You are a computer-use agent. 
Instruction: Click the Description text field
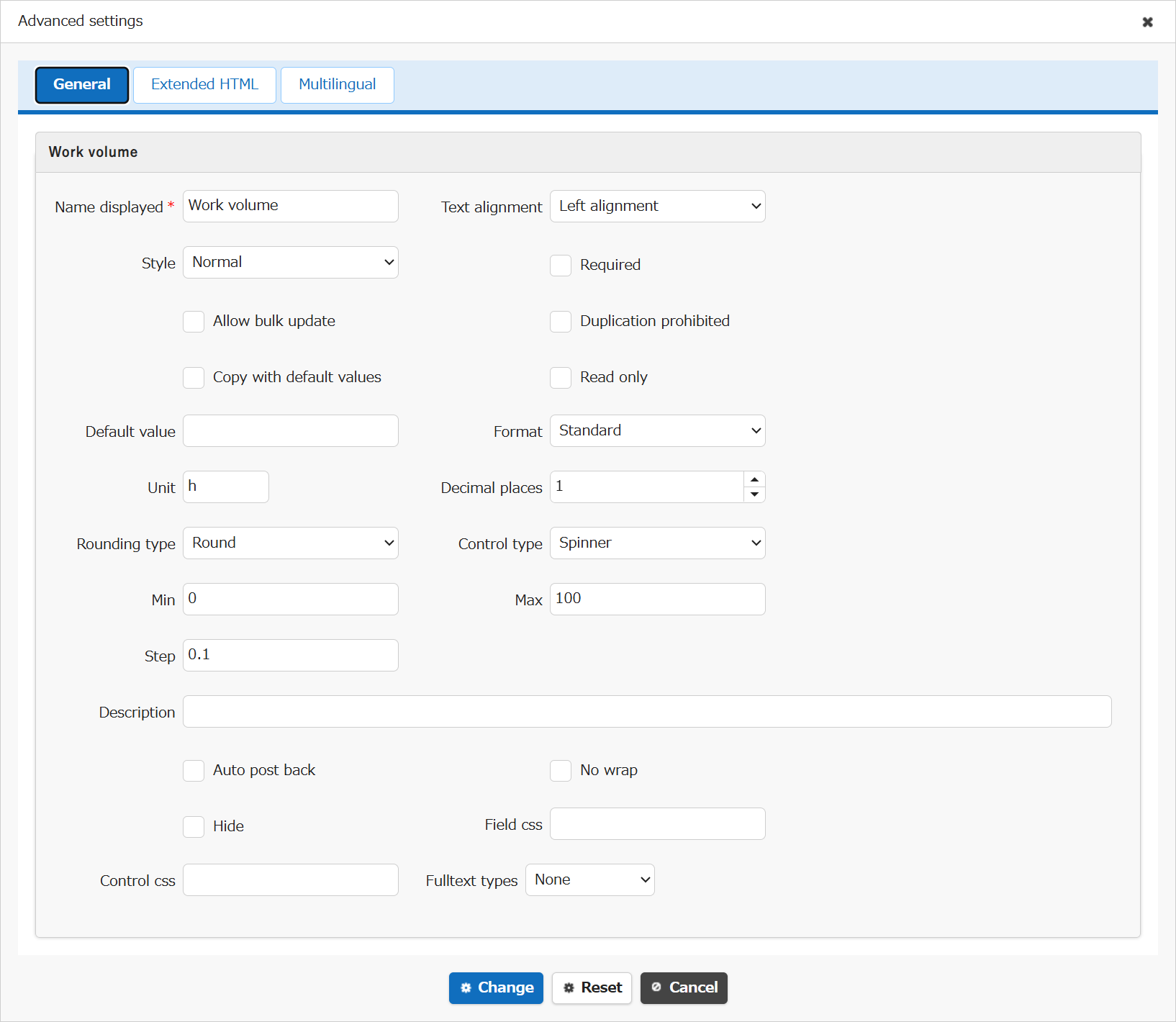(x=647, y=711)
